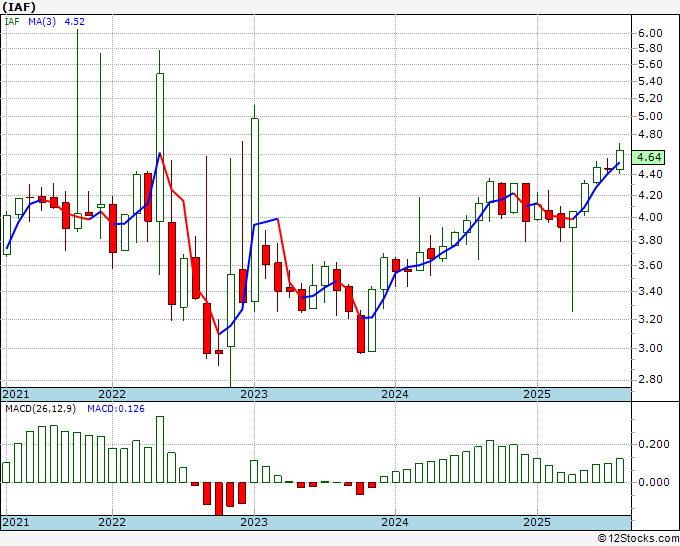Click the 2022 label on price axis
This screenshot has width=680, height=546.
112,394
